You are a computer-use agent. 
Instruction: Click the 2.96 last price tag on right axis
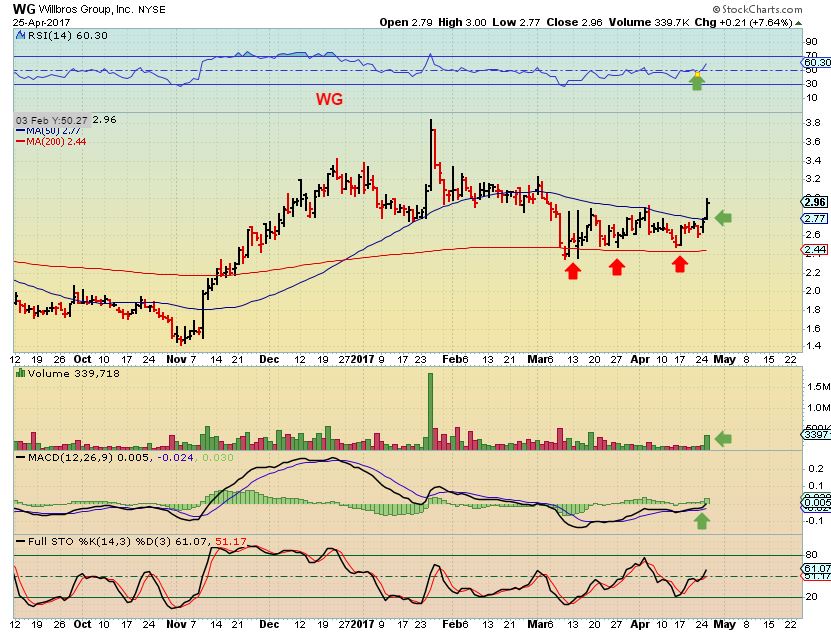tap(814, 202)
